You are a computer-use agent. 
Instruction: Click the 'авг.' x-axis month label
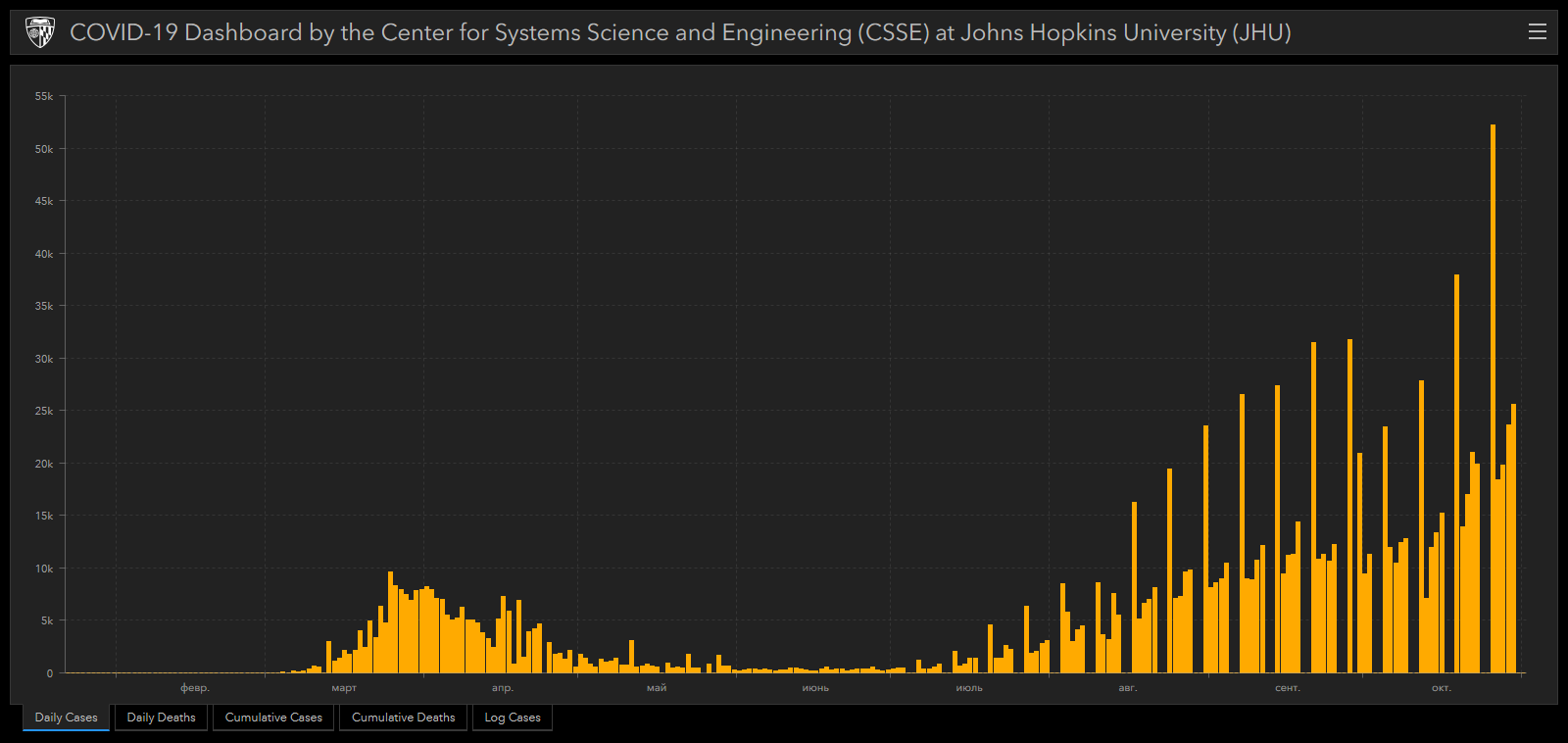tap(1128, 688)
